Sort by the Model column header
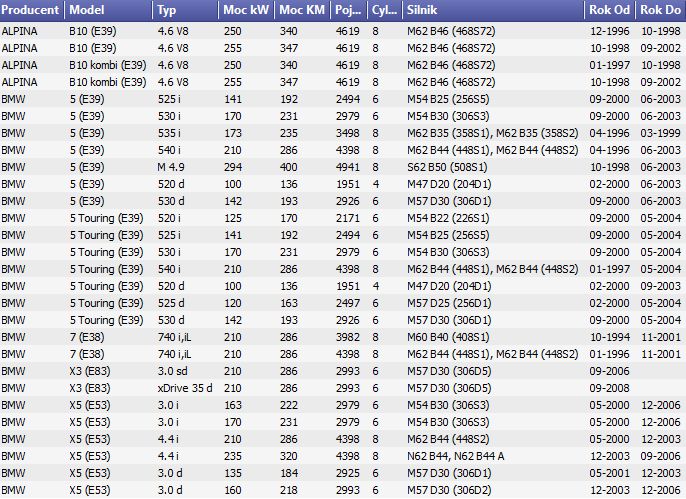 click(108, 10)
